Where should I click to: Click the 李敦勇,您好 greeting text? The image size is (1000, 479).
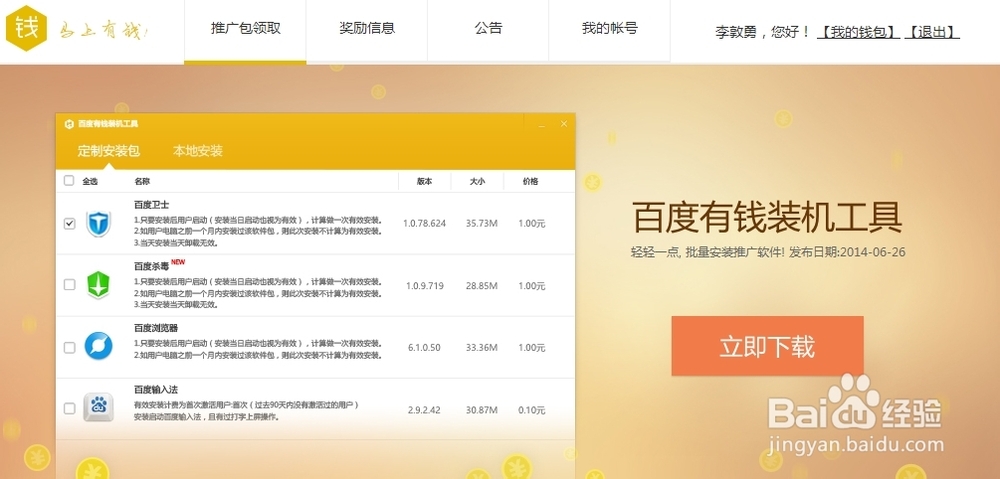click(763, 32)
